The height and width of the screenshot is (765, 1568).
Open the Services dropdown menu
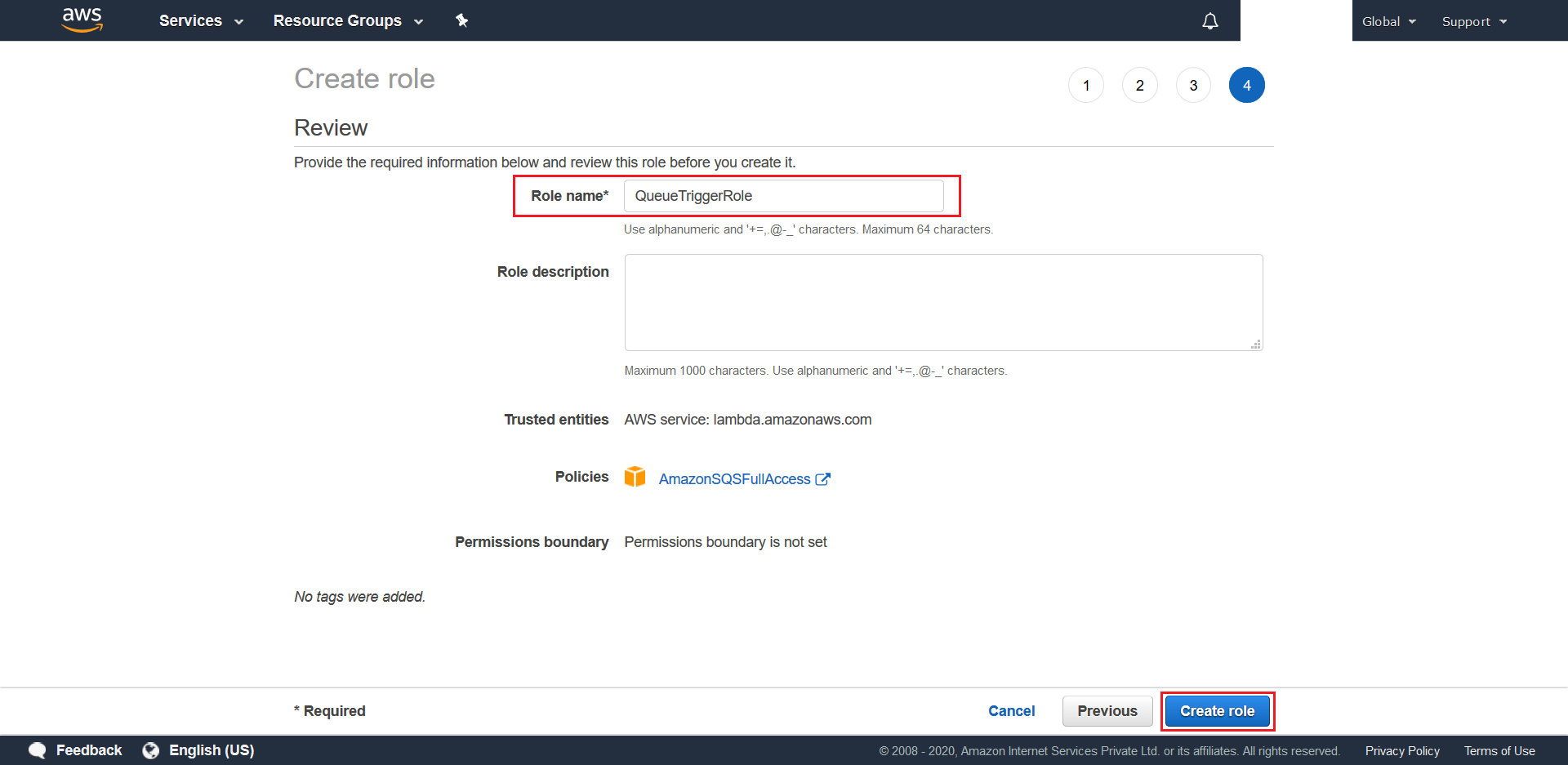coord(201,20)
